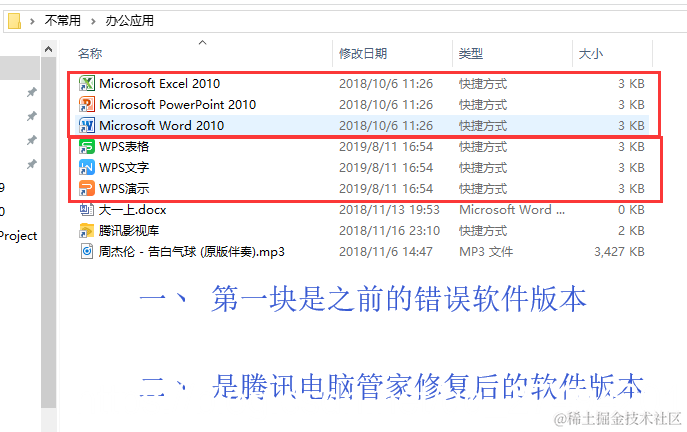The width and height of the screenshot is (687, 432).
Task: Select the Microsoft Excel 2010 shortcut icon
Action: 87,83
